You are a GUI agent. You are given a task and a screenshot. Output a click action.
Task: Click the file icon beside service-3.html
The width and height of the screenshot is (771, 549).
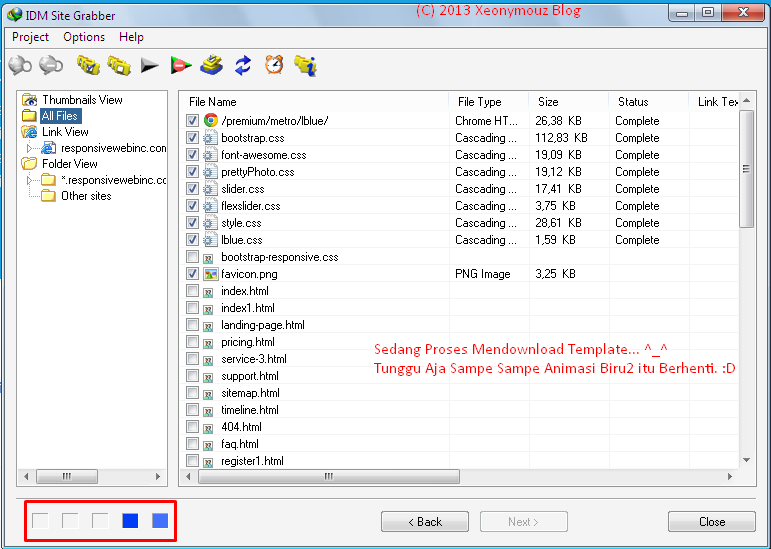pos(208,360)
